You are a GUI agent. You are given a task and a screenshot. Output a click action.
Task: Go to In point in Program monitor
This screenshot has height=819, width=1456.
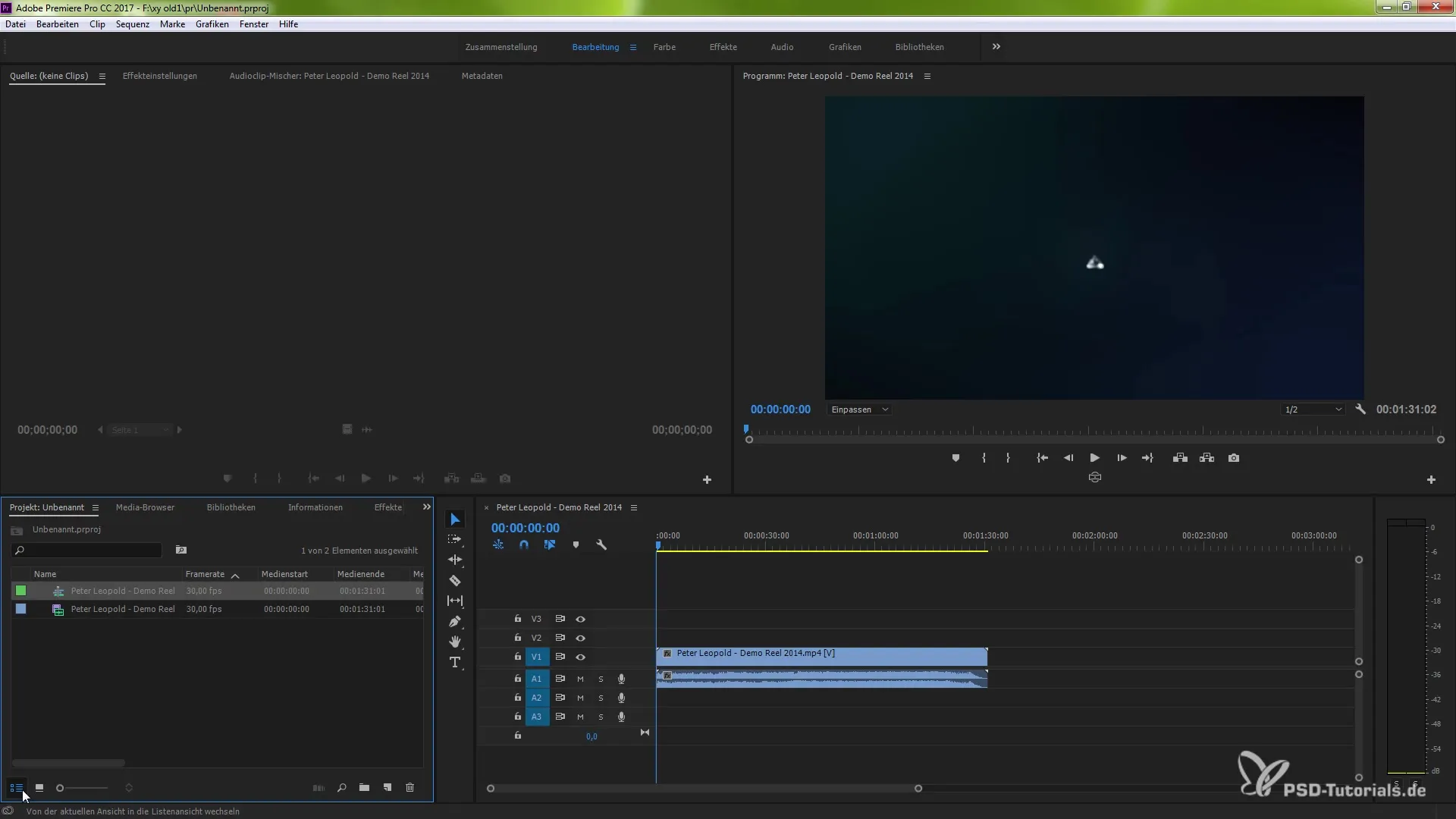[1043, 458]
